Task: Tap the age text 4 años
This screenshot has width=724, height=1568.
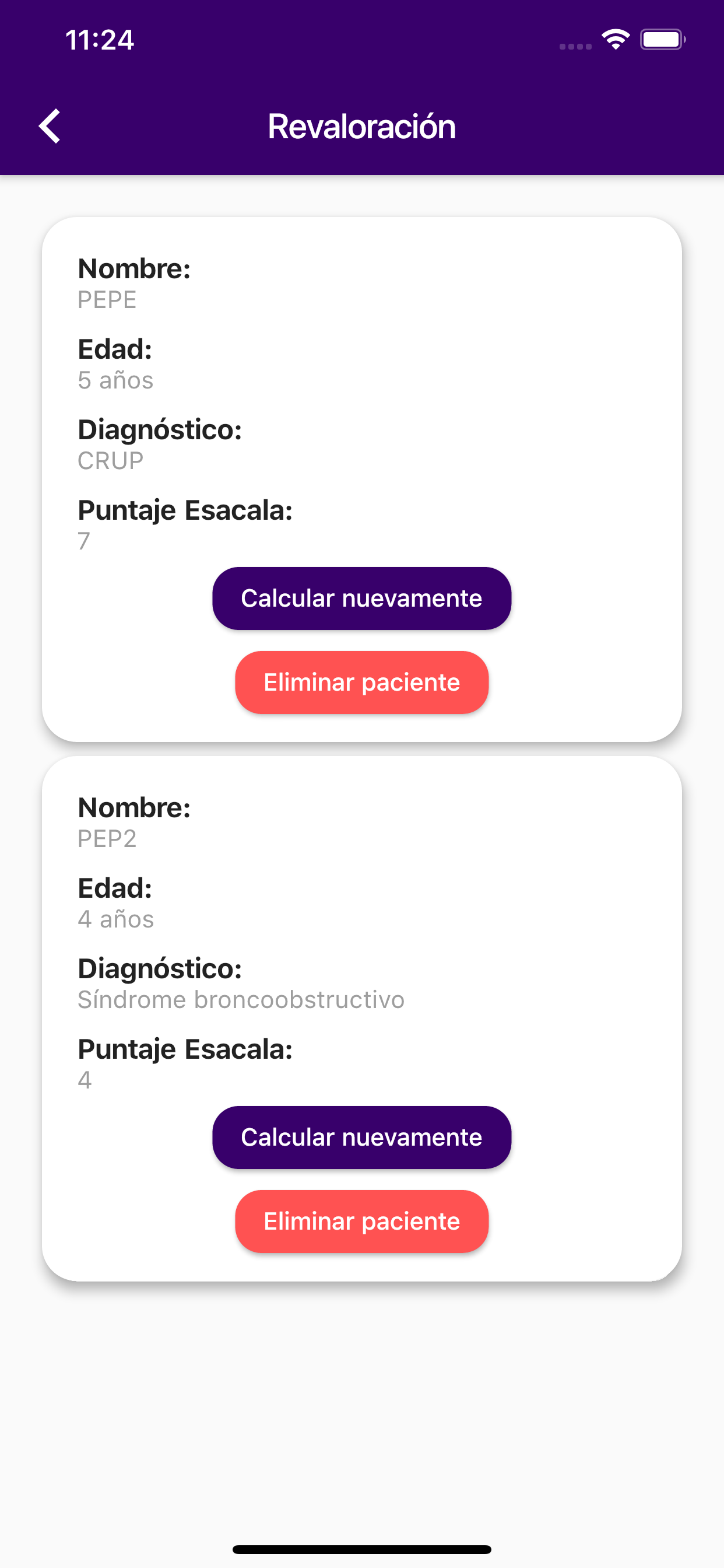Action: pyautogui.click(x=115, y=919)
